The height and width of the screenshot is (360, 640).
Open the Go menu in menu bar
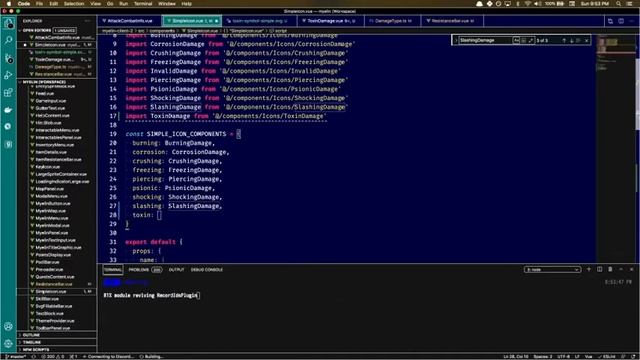pyautogui.click(x=110, y=4)
